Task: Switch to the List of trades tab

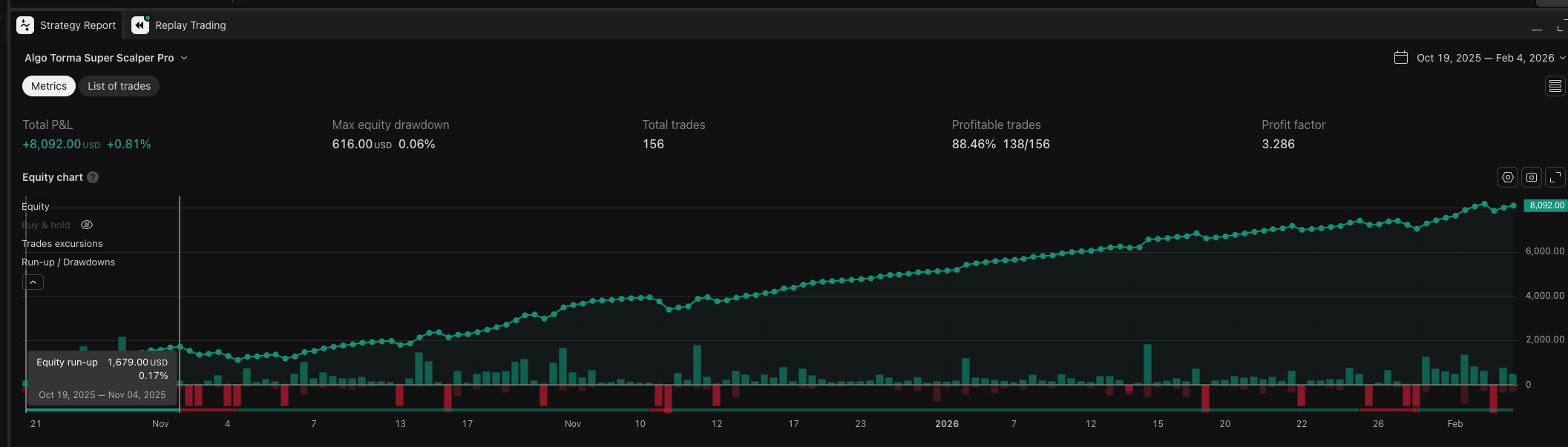Action: tap(119, 86)
